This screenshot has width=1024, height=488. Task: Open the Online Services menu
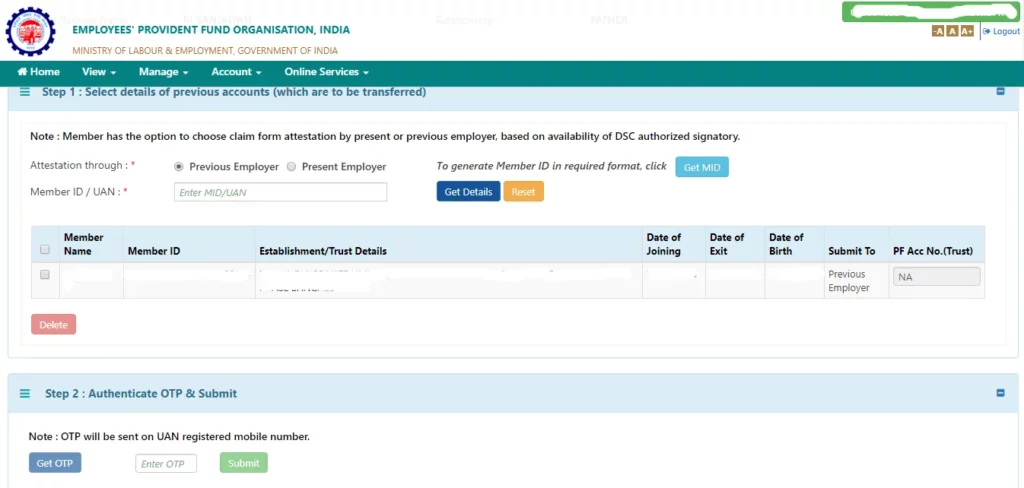[x=326, y=72]
